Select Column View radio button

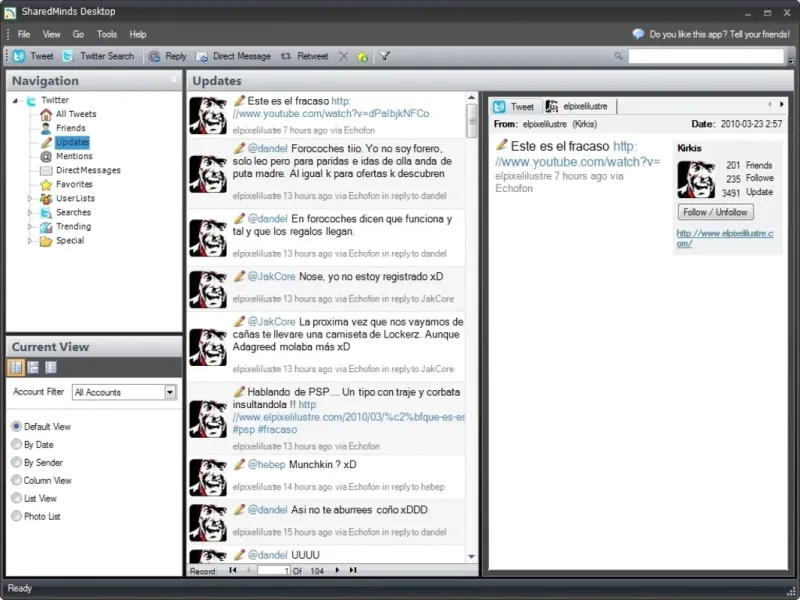tap(16, 480)
